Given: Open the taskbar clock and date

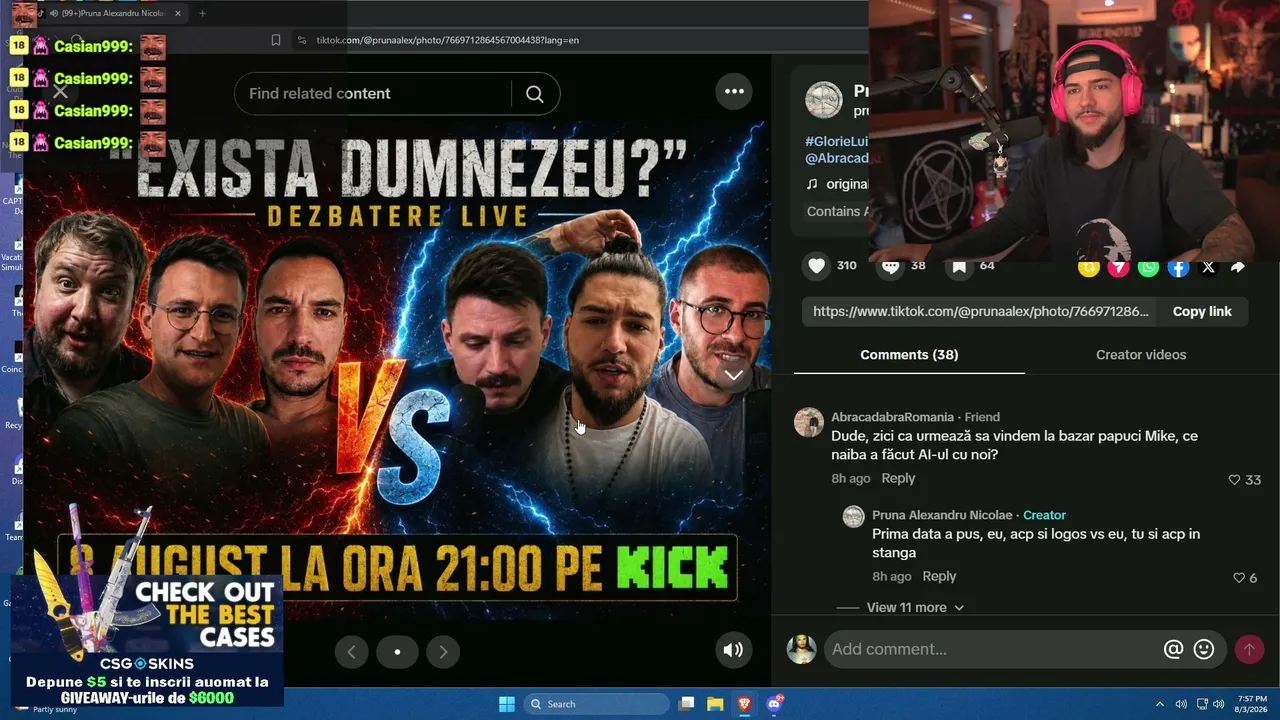Looking at the screenshot, I should 1252,704.
